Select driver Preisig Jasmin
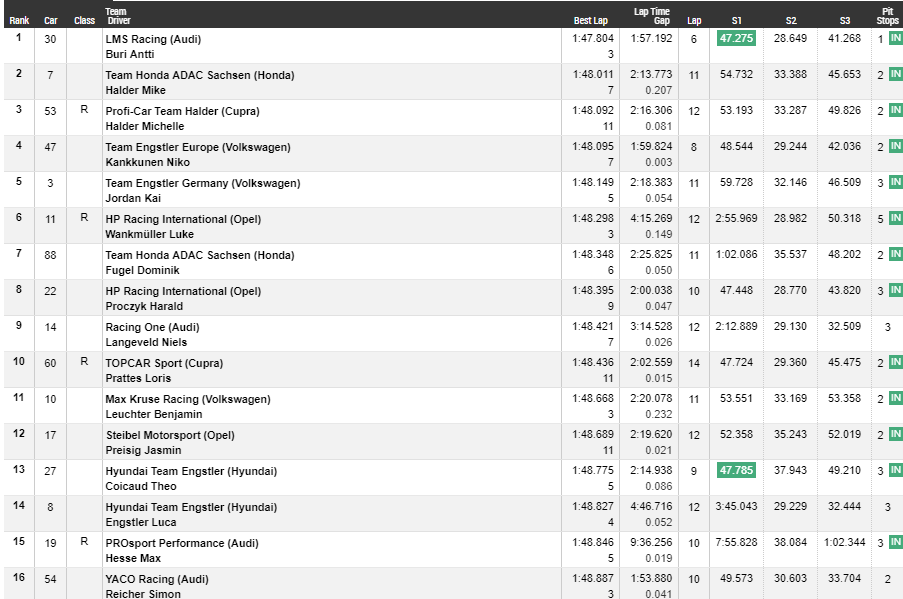The height and width of the screenshot is (599, 903). click(x=143, y=450)
